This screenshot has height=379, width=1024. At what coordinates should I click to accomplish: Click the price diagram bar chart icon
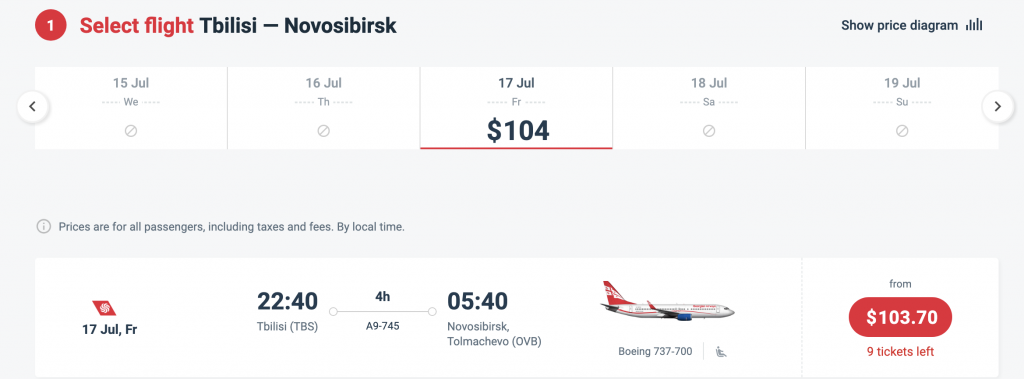(x=974, y=25)
